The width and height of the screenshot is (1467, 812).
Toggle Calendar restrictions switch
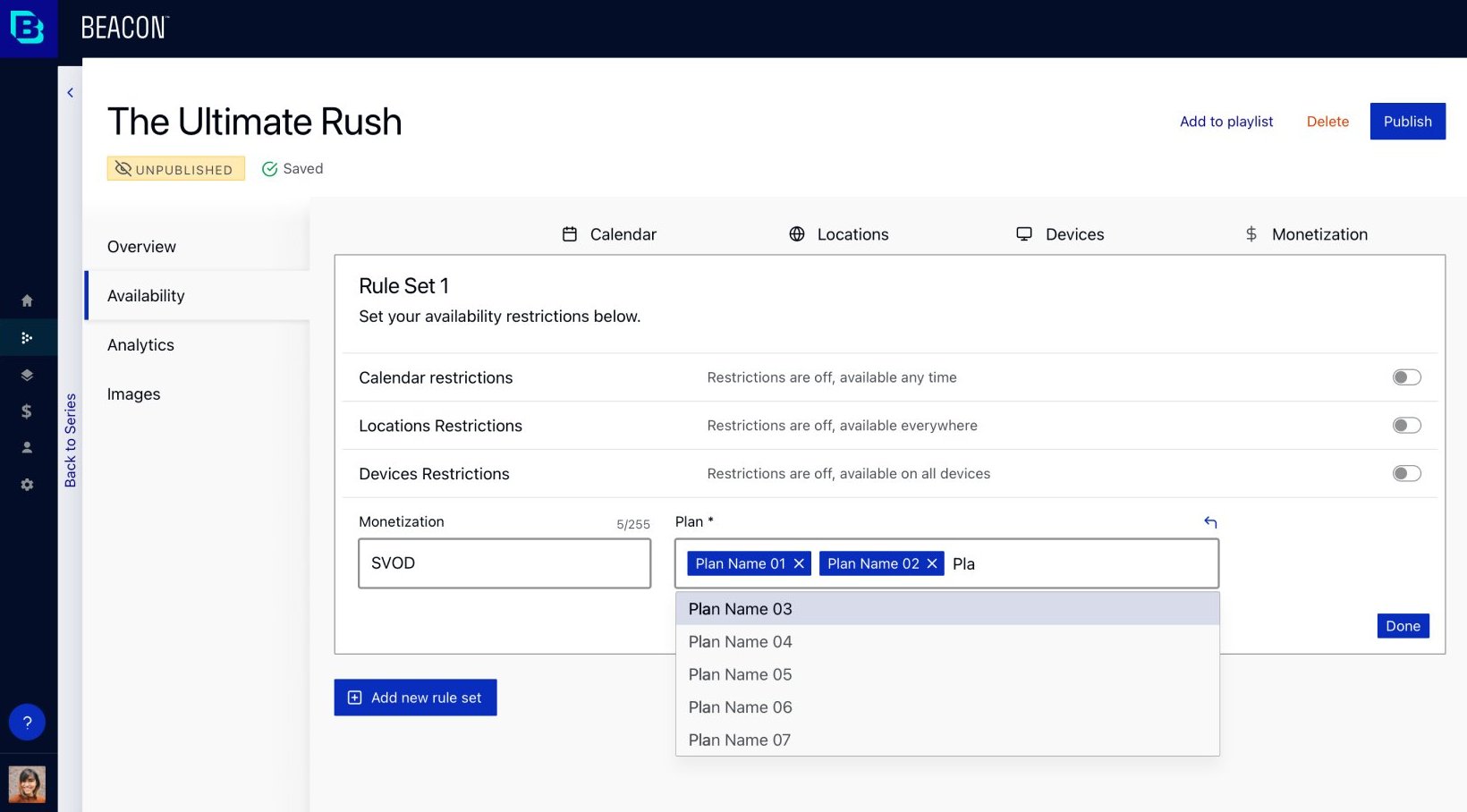point(1406,377)
